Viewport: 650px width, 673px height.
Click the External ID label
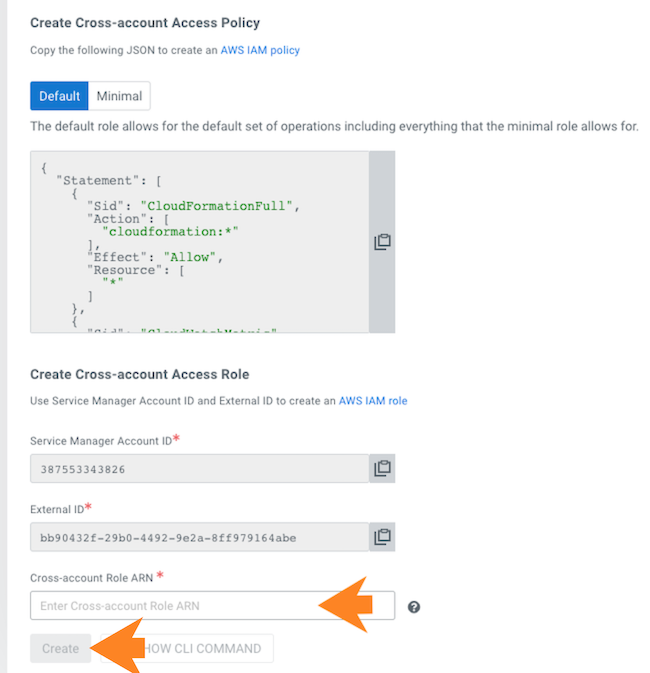tap(56, 509)
